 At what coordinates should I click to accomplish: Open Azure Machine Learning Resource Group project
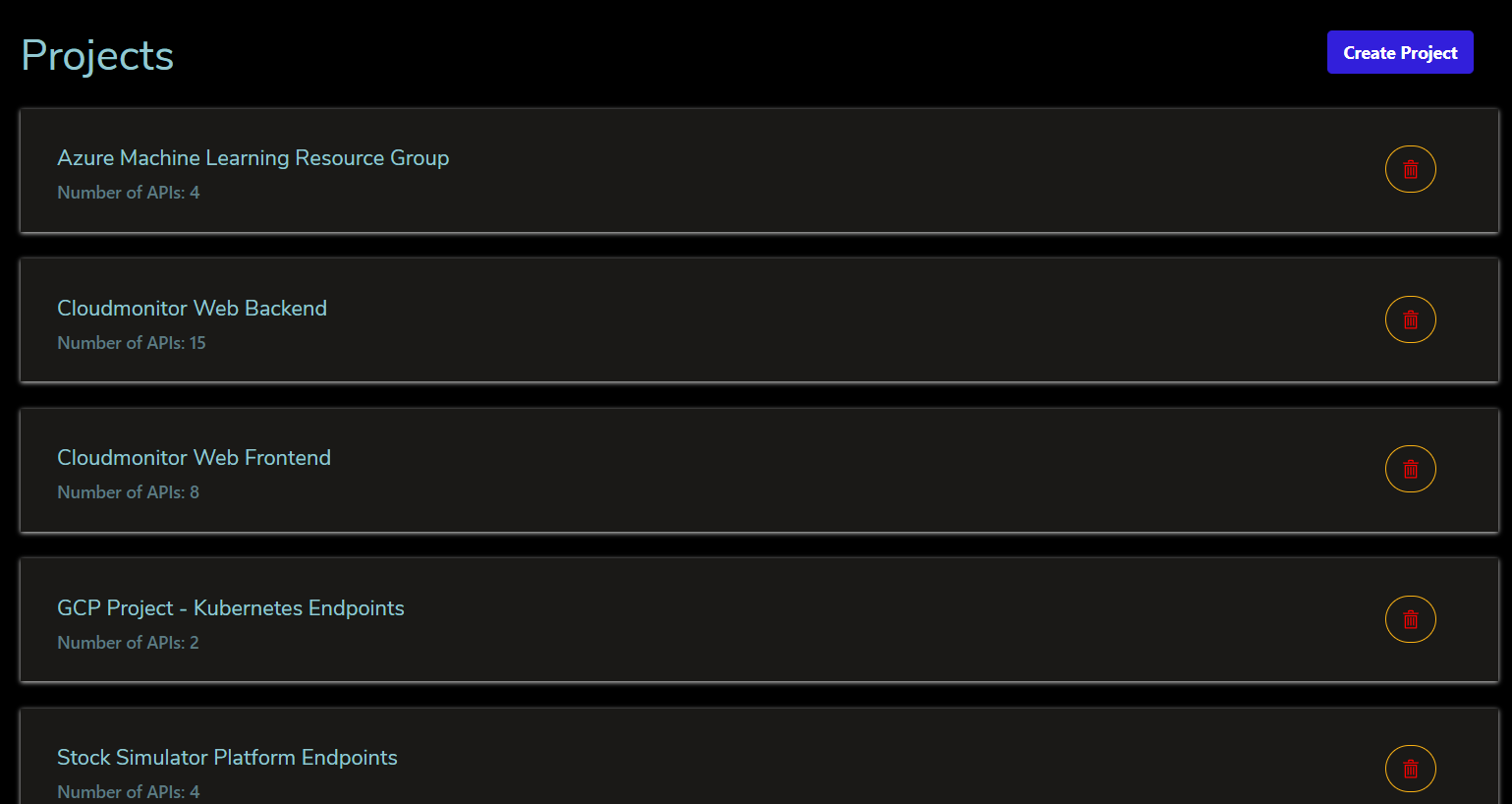tap(252, 158)
